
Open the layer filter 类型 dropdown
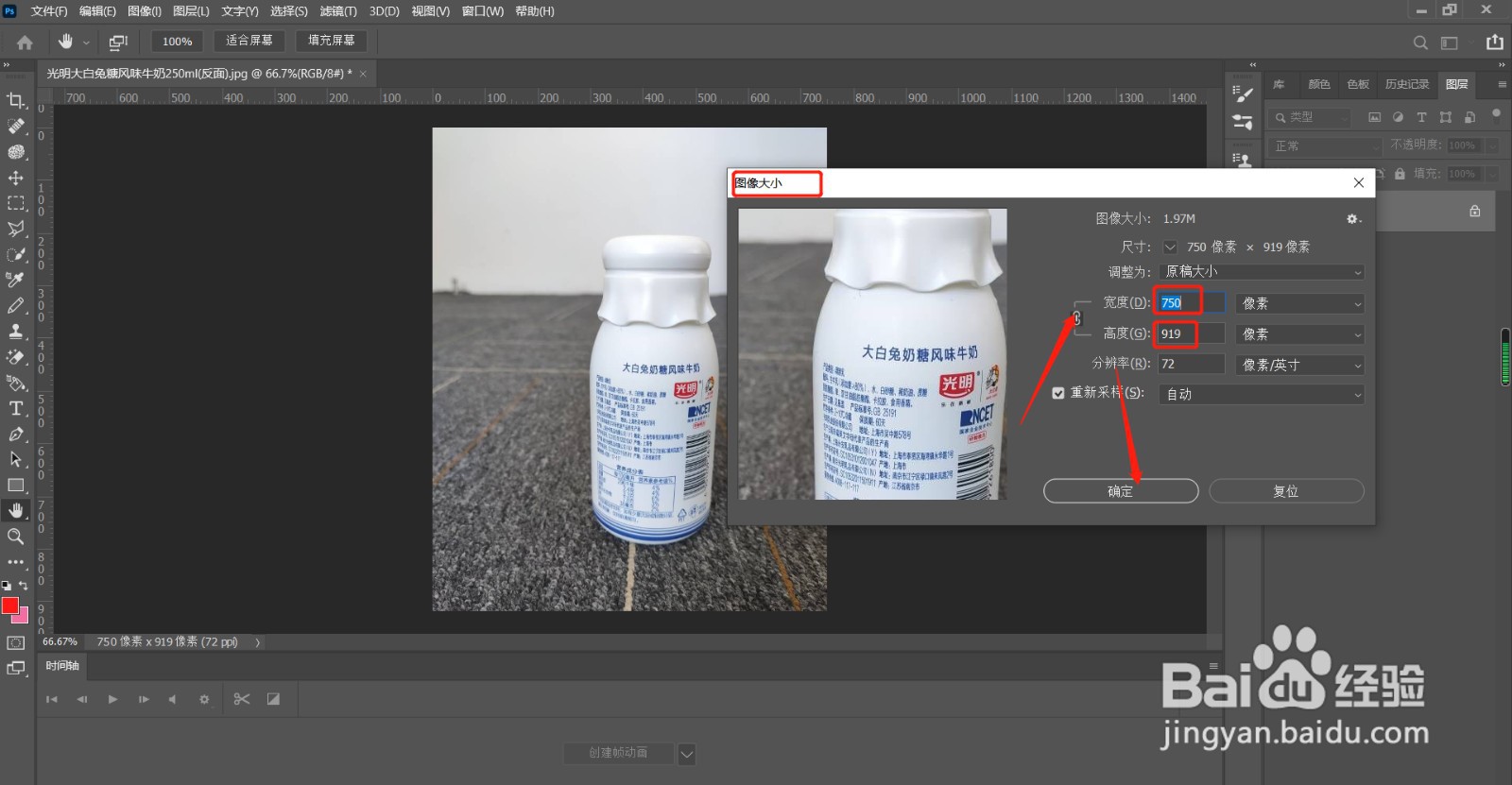1310,117
